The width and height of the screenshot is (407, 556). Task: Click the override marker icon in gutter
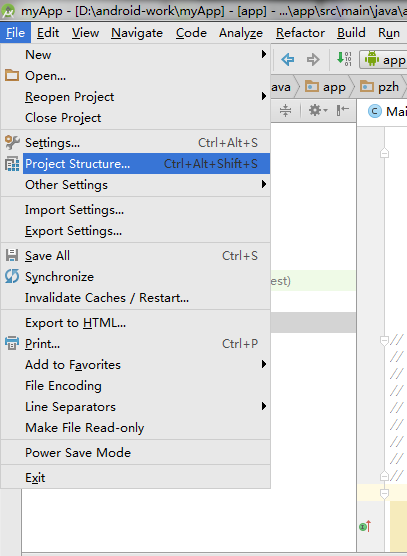tap(365, 526)
